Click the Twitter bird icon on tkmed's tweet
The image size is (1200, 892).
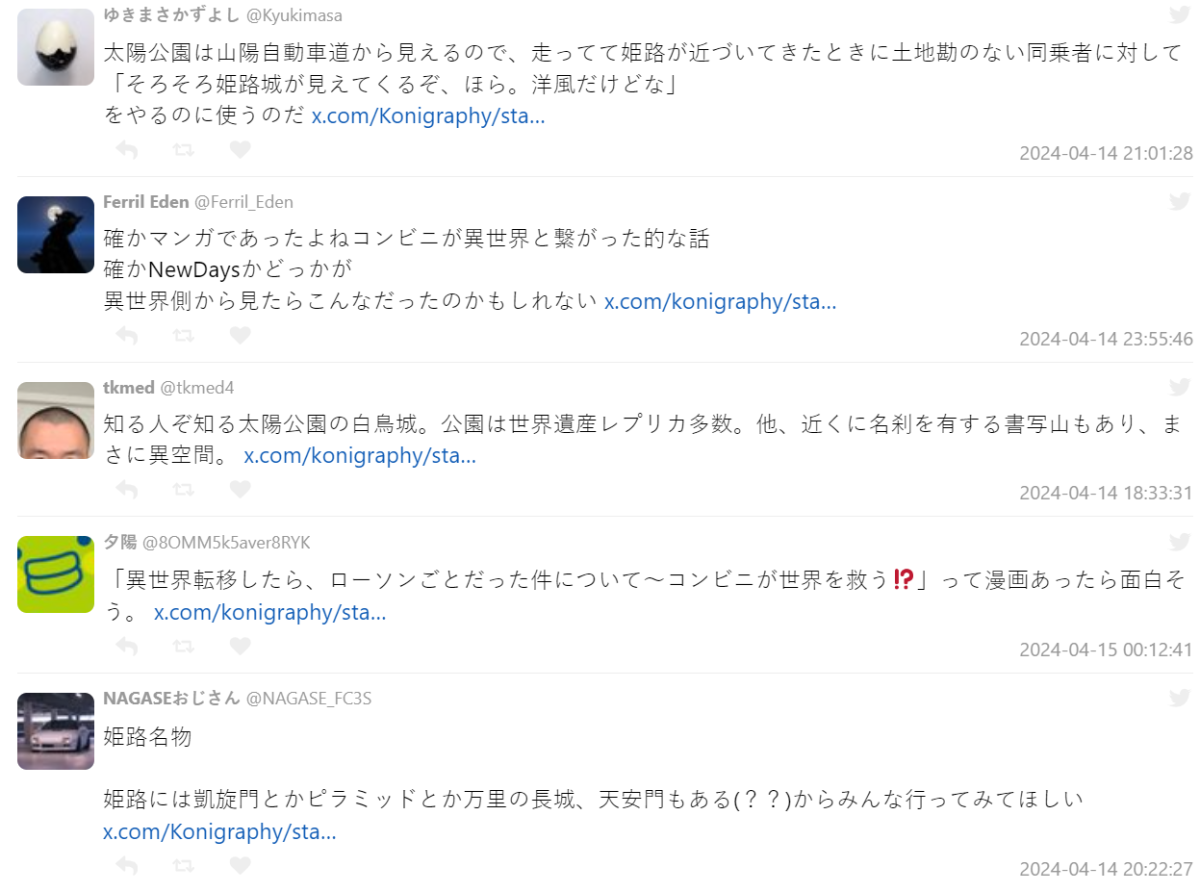1179,387
